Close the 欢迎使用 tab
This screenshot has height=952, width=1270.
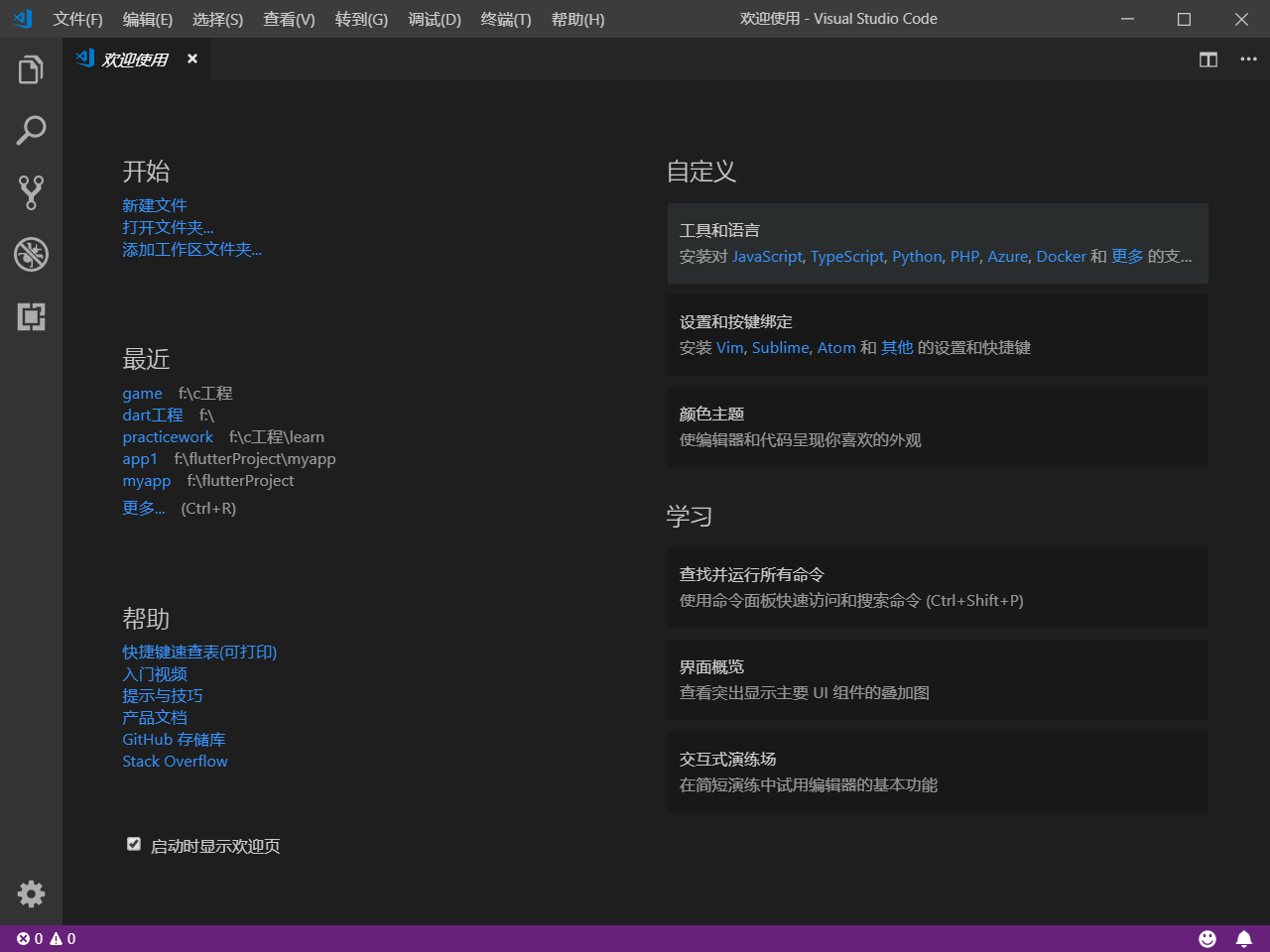pos(192,59)
